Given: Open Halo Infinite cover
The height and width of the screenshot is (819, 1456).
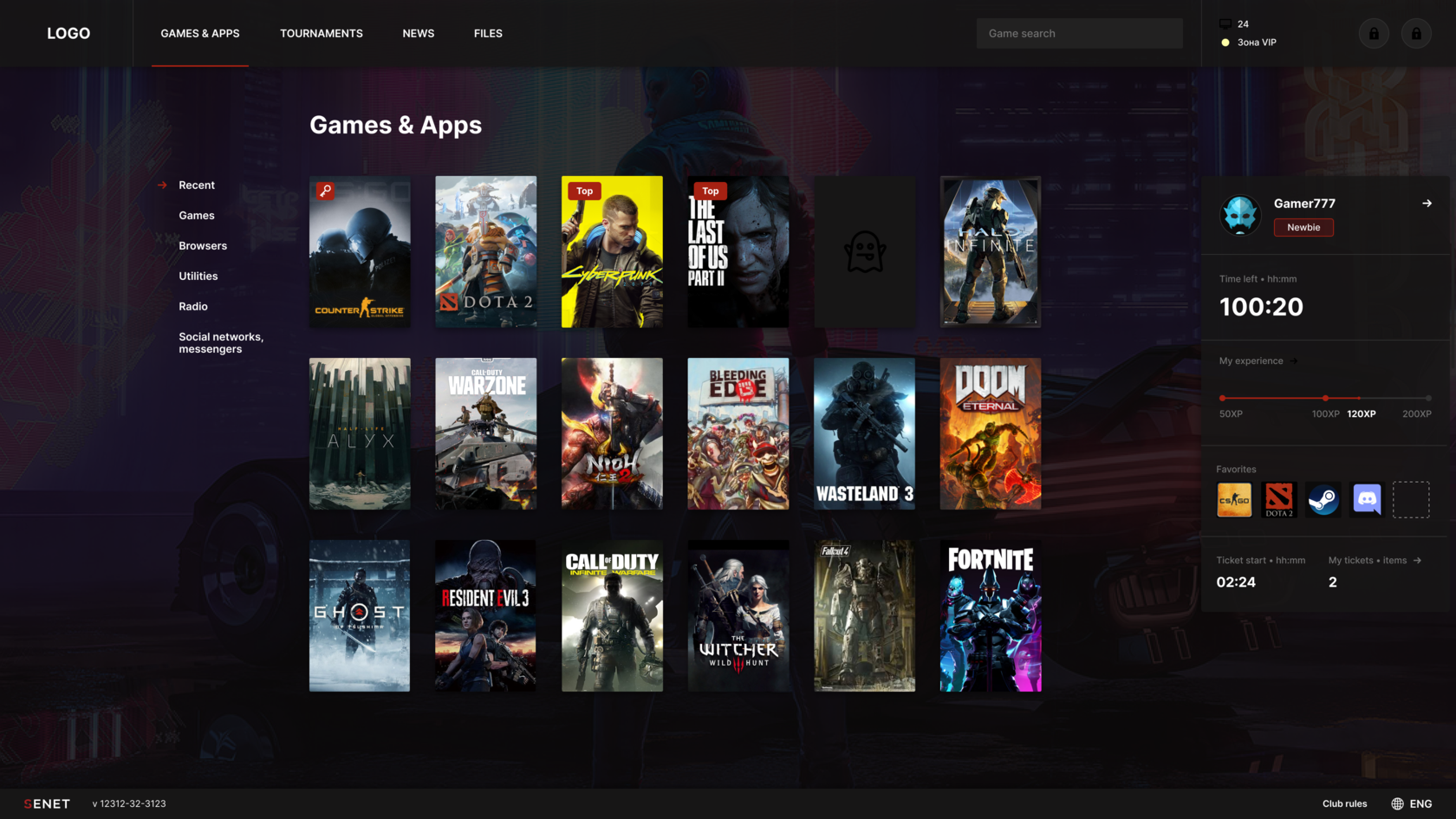Looking at the screenshot, I should click(991, 252).
